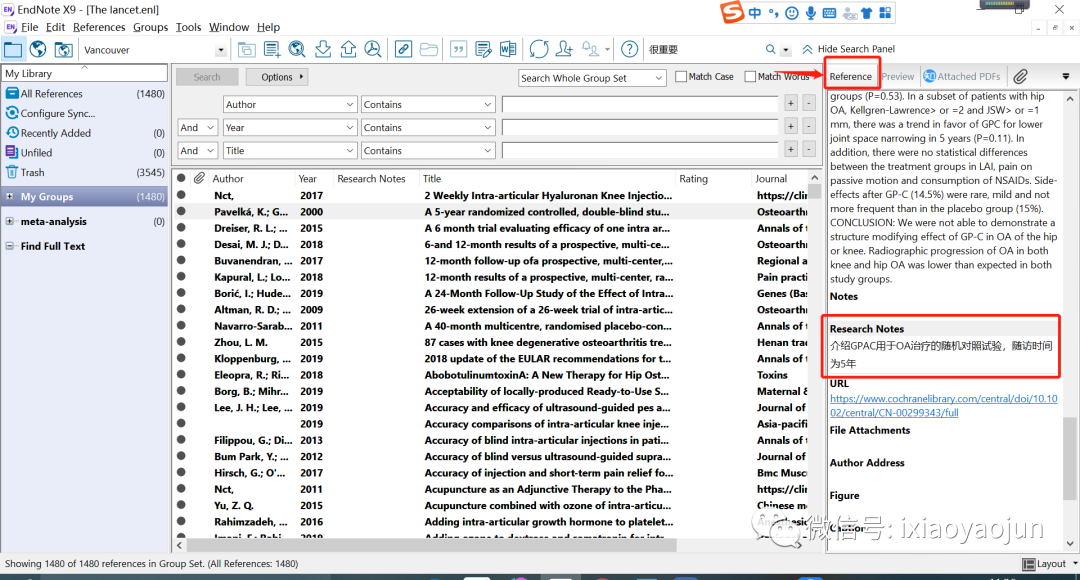Expand the My Groups set
Viewport: 1080px width, 580px height.
[x=10, y=196]
